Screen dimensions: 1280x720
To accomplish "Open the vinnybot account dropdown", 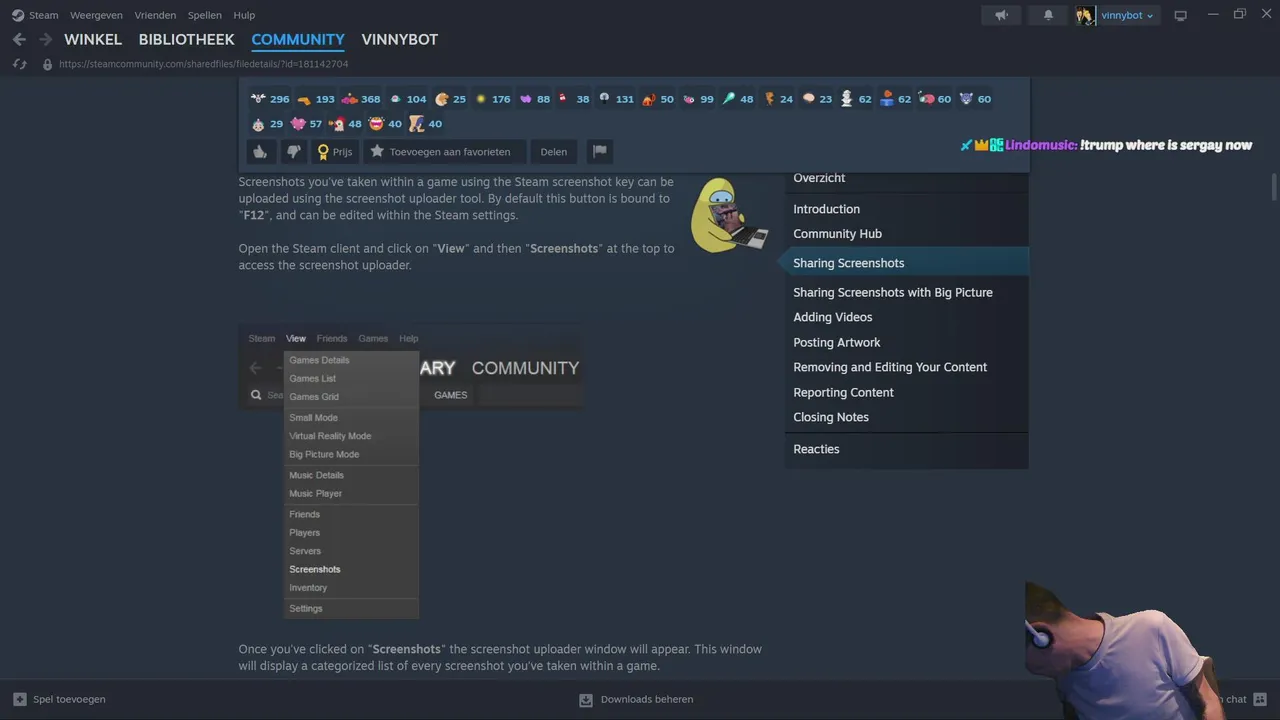I will point(1116,15).
